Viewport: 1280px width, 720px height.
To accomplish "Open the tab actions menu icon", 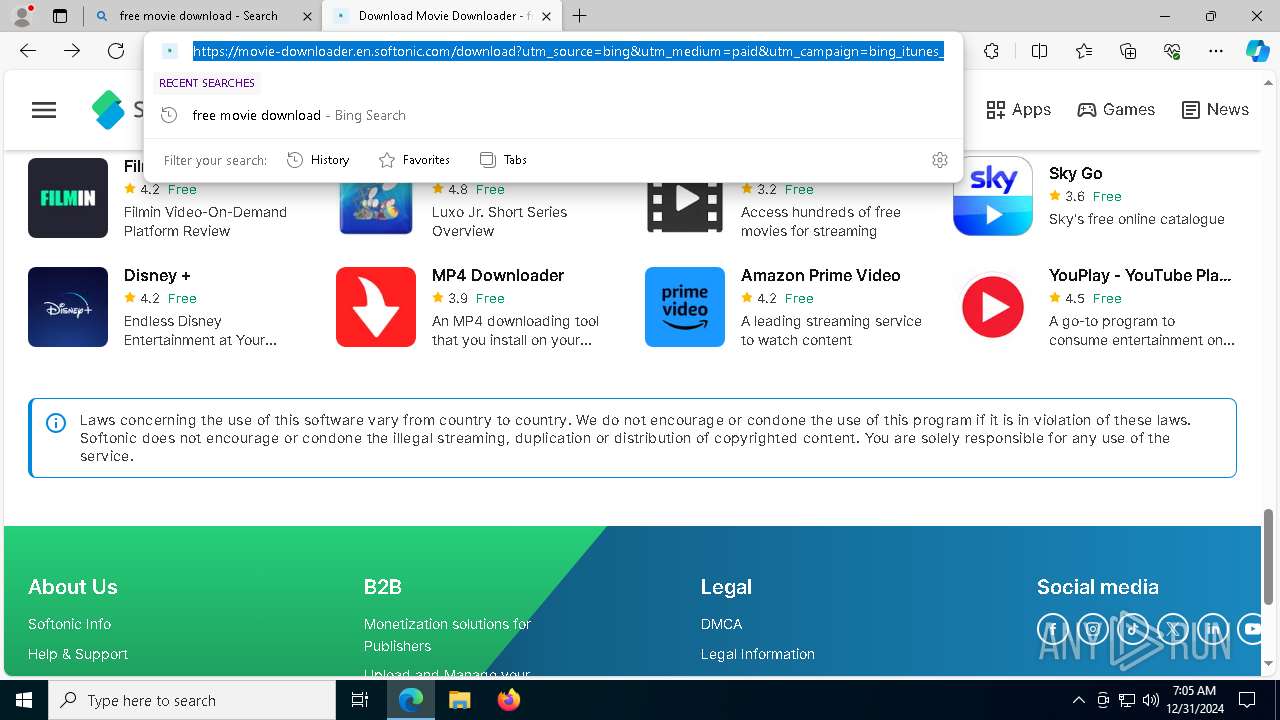I will pyautogui.click(x=60, y=16).
